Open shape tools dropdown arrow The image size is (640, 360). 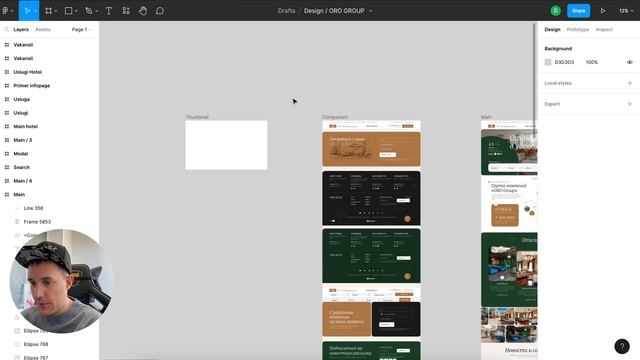(x=76, y=11)
